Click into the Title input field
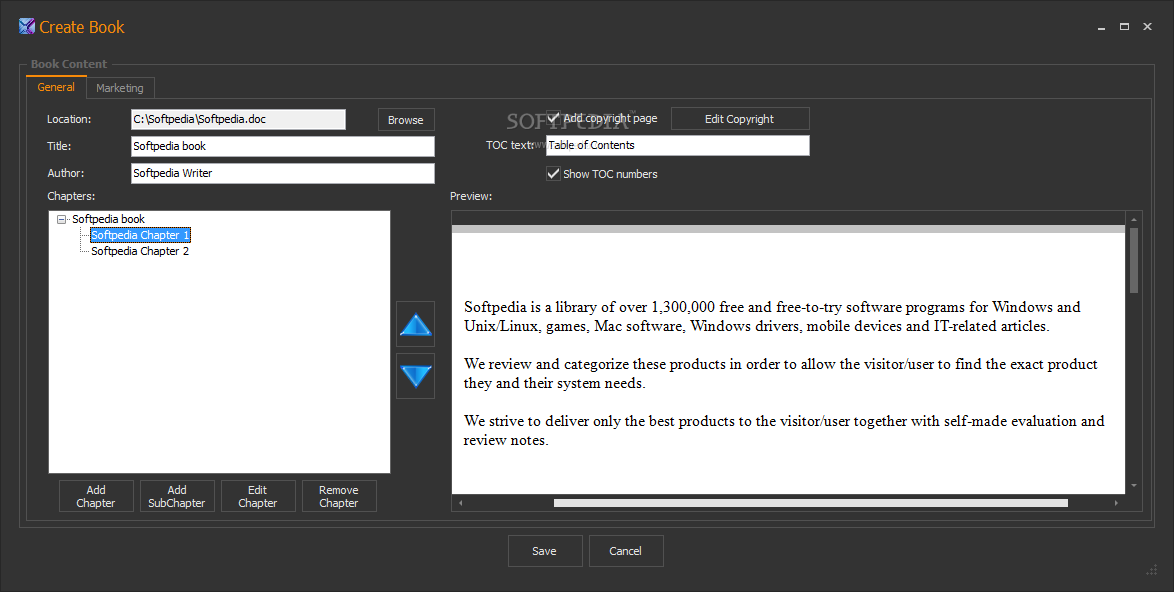This screenshot has width=1174, height=592. click(282, 146)
